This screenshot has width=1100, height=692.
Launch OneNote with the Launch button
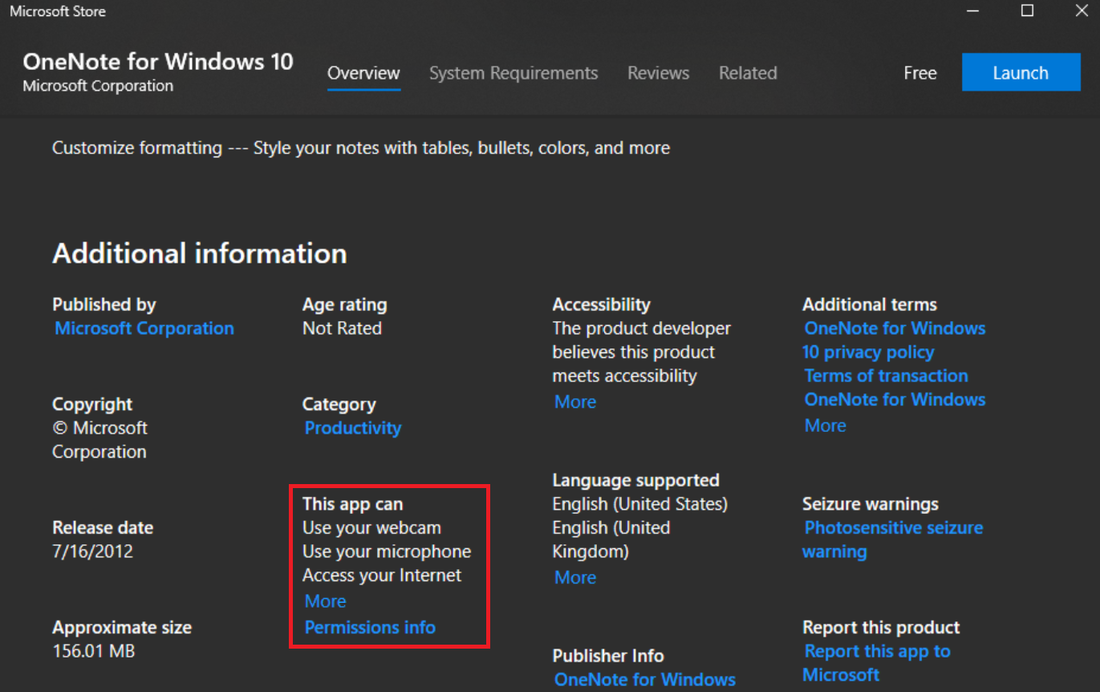click(1021, 72)
